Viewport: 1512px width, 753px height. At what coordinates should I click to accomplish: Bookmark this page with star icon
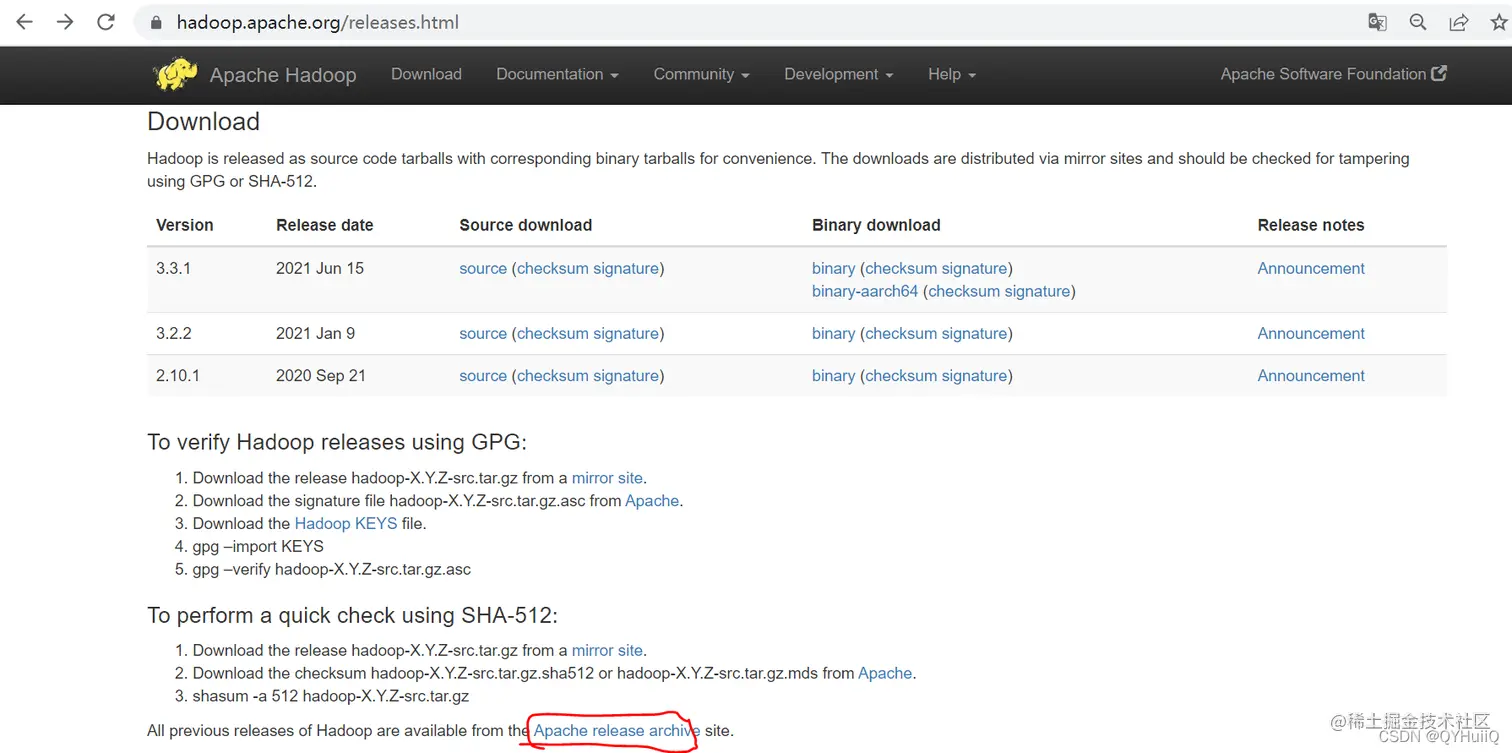pyautogui.click(x=1499, y=22)
